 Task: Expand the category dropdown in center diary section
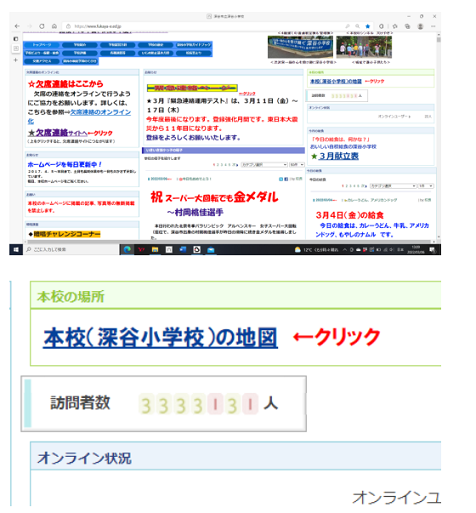[x=264, y=165]
